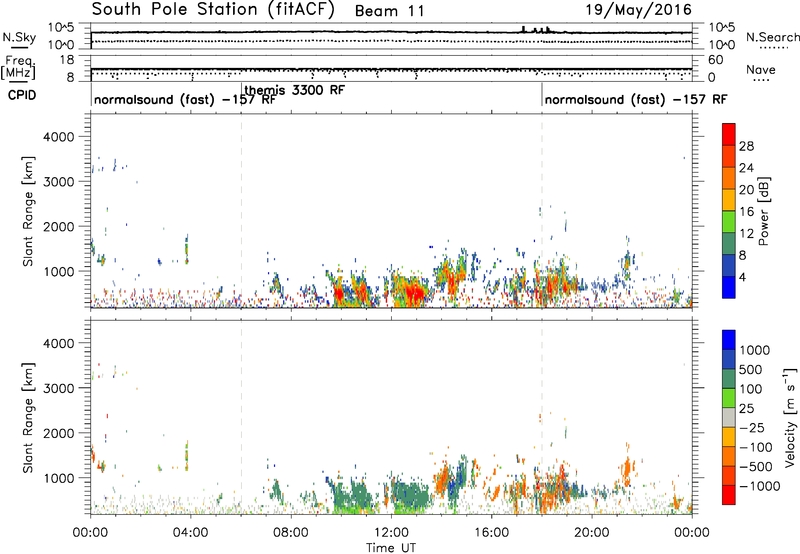The height and width of the screenshot is (554, 800).
Task: Click the '500' value on the Velocity colorbar
Action: click(x=751, y=370)
